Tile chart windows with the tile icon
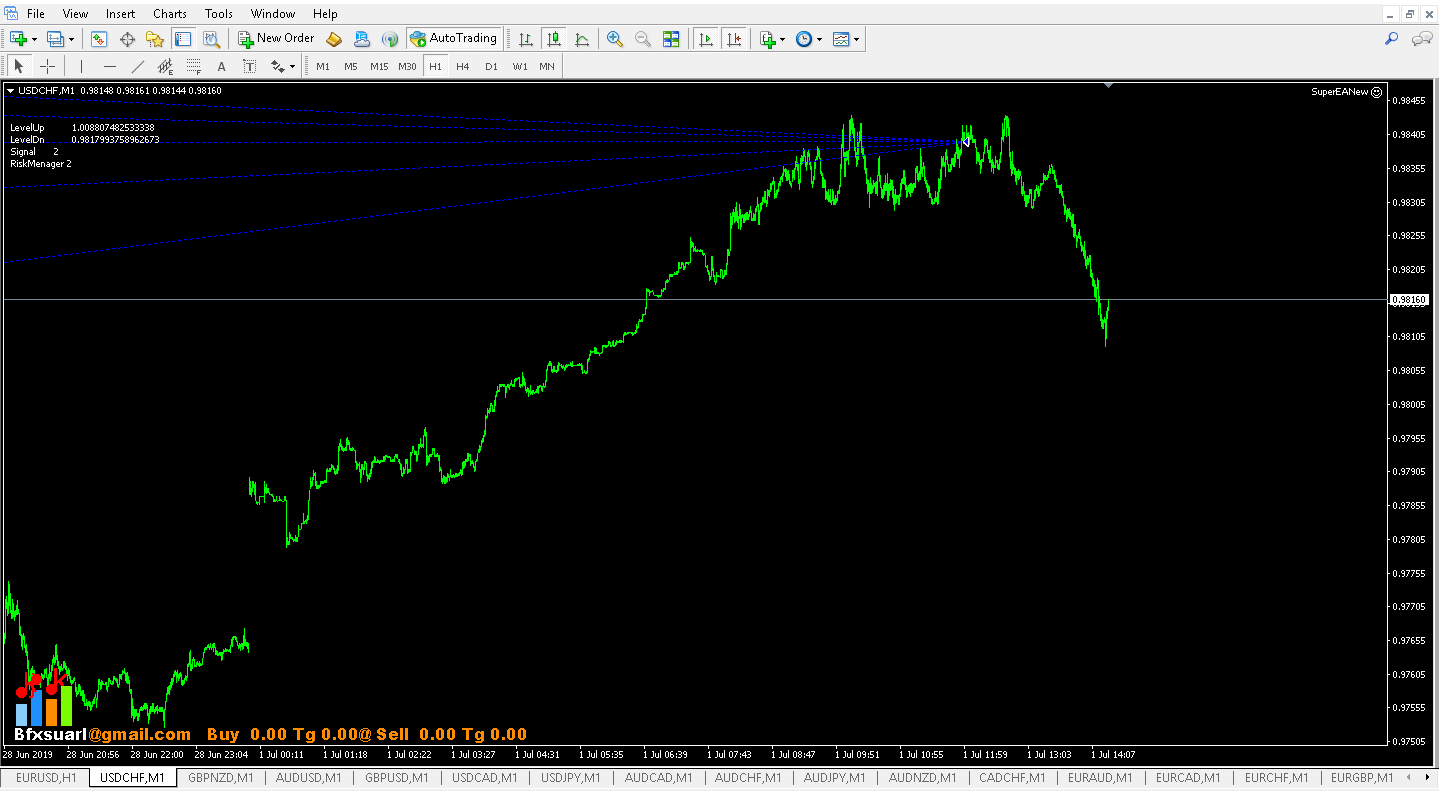 pyautogui.click(x=671, y=39)
